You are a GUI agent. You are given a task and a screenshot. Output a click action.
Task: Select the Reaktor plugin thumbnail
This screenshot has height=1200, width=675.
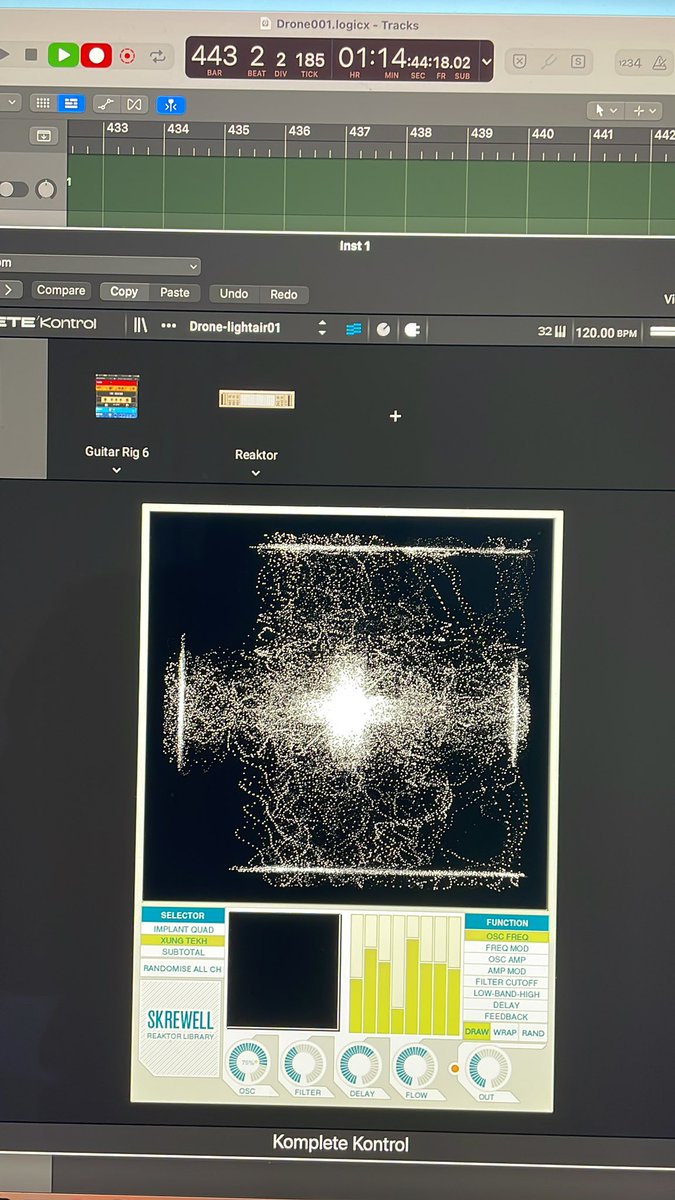click(256, 400)
